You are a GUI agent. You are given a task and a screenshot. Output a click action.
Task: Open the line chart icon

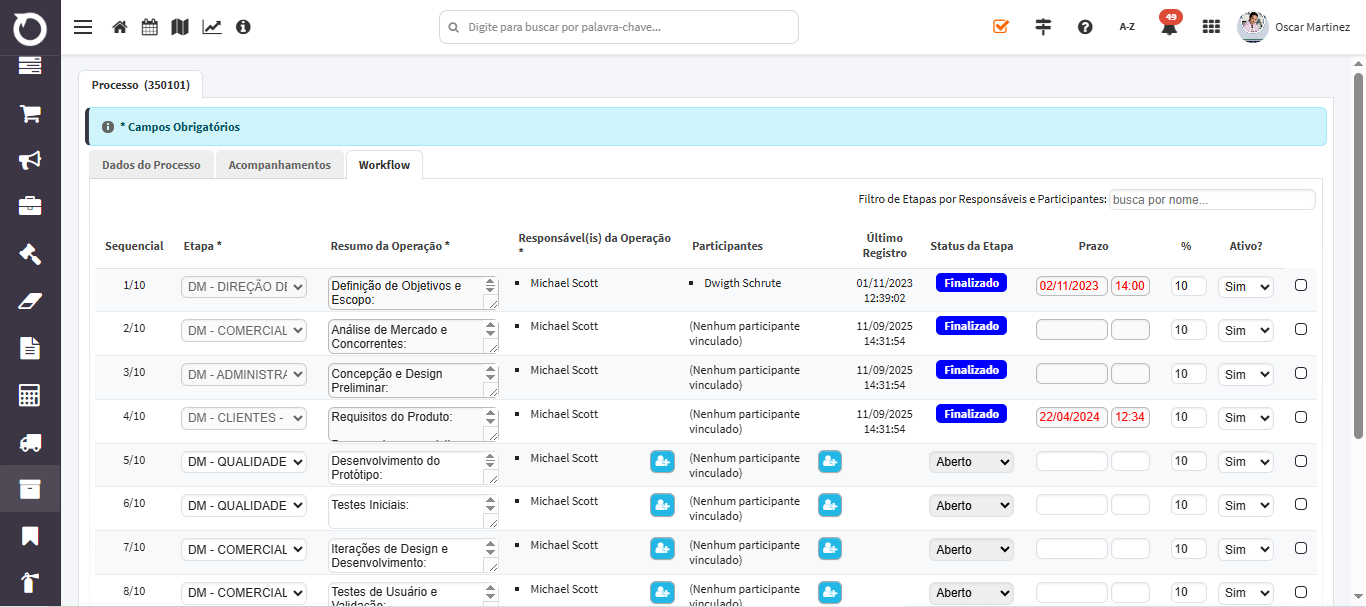(212, 27)
